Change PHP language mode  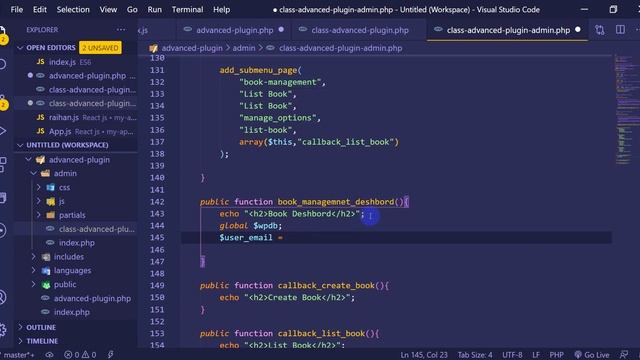pyautogui.click(x=556, y=355)
